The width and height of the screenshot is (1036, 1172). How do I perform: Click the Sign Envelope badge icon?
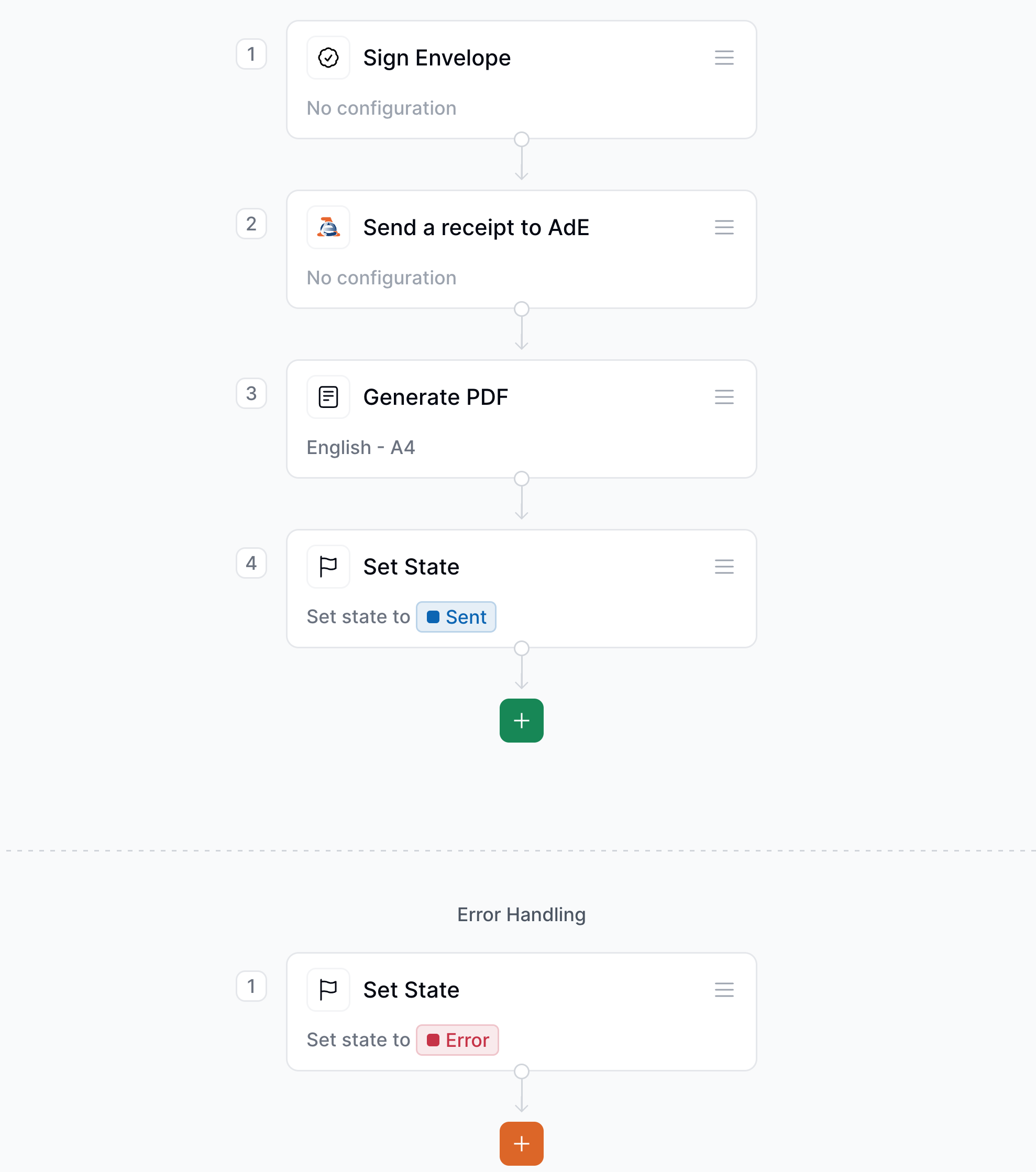tap(328, 57)
